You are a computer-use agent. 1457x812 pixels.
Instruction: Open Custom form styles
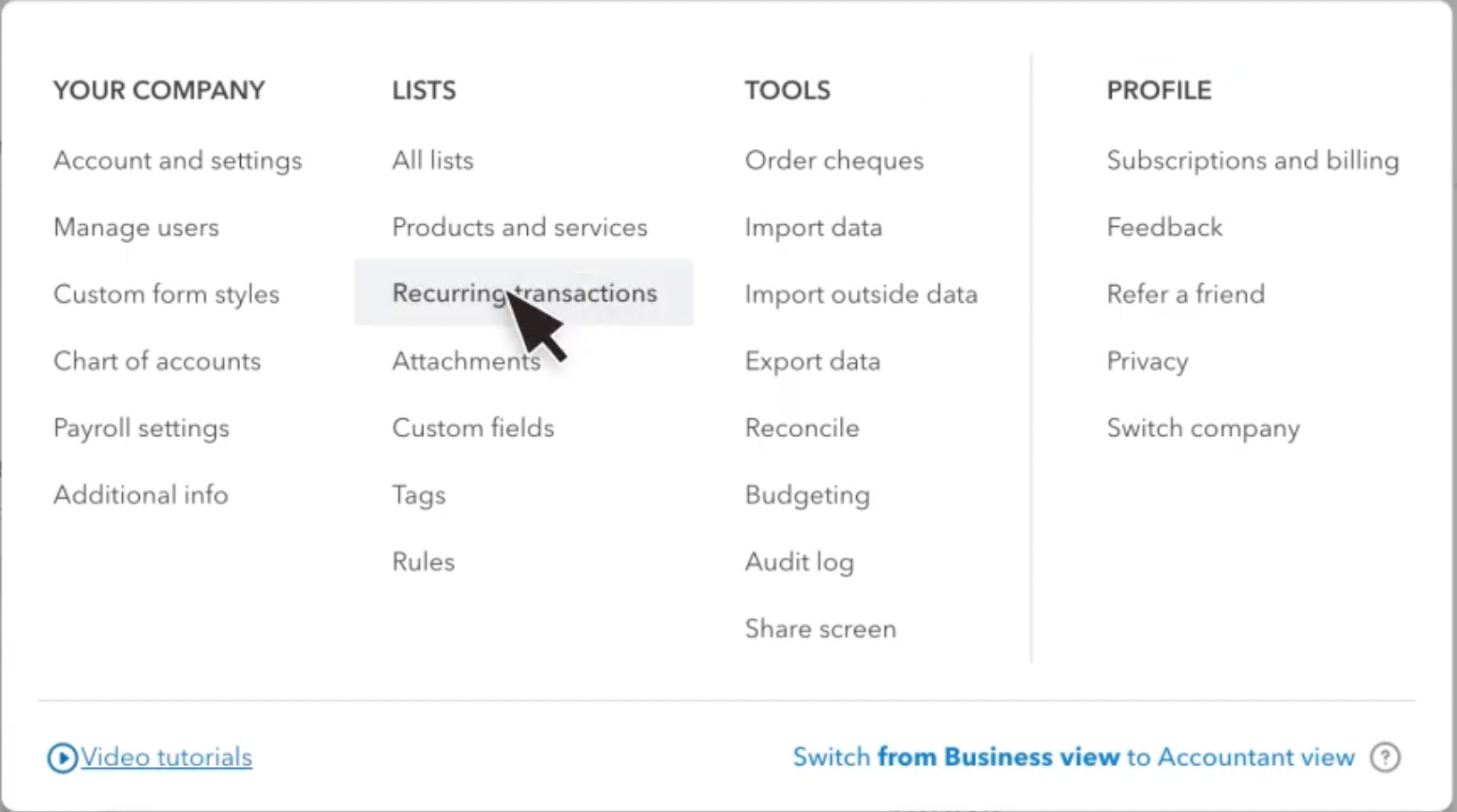pos(167,293)
